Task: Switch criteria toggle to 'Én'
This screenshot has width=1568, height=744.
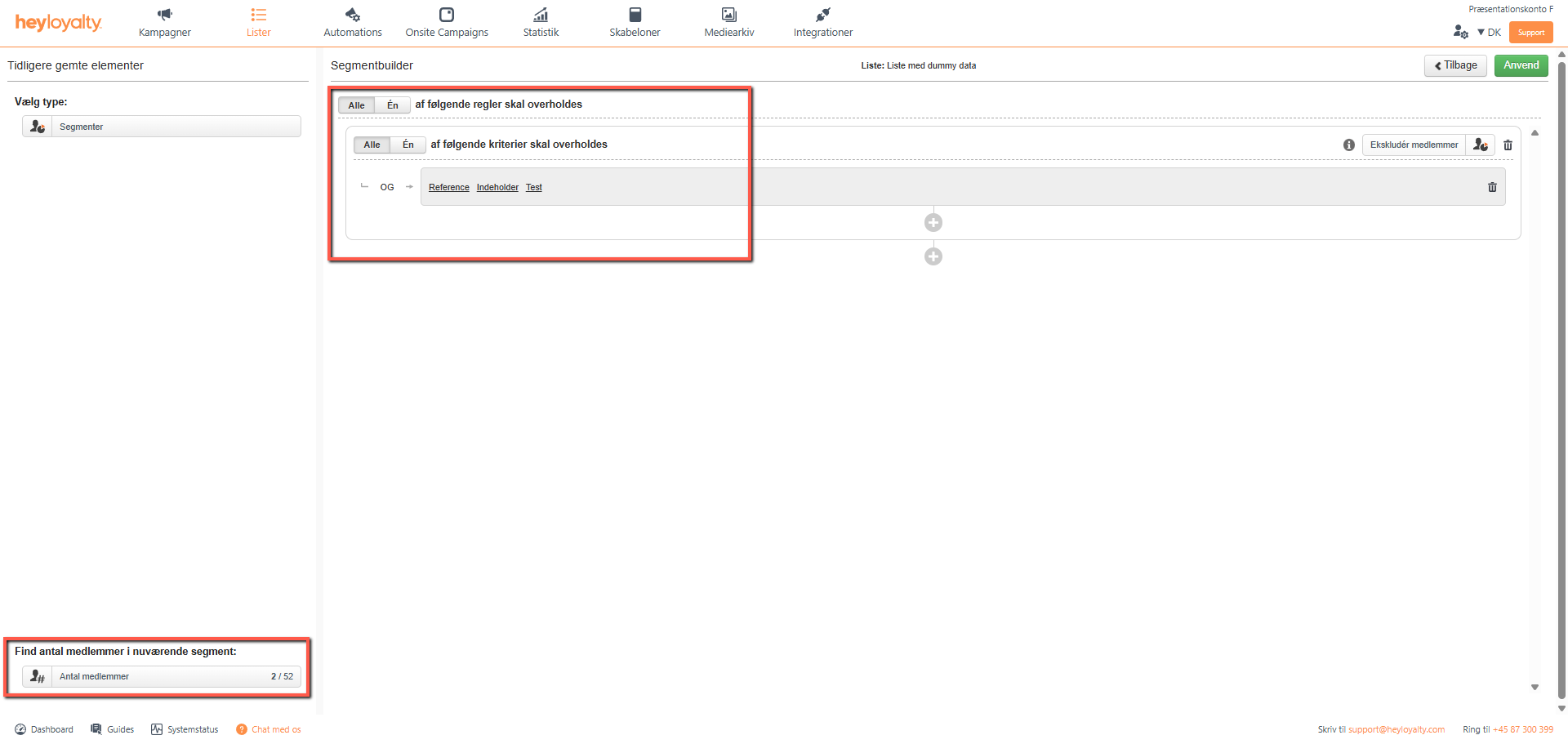Action: click(408, 145)
